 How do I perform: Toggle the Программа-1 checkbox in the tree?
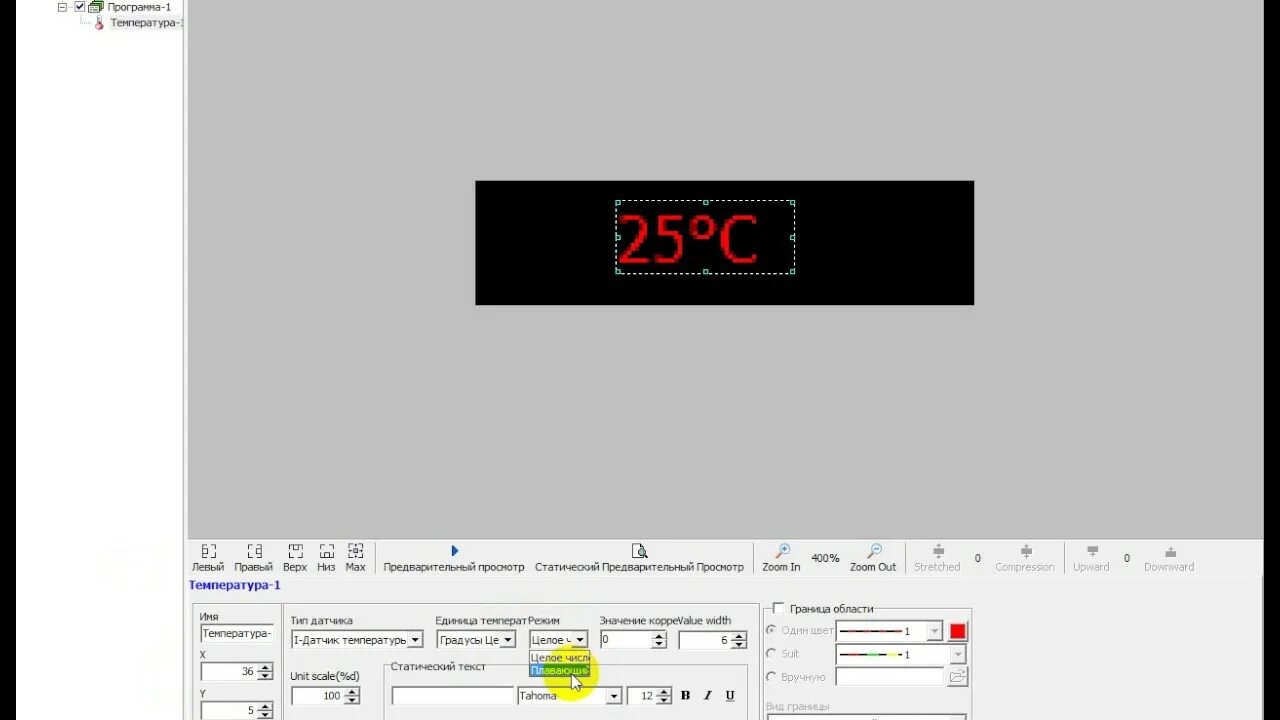[80, 7]
